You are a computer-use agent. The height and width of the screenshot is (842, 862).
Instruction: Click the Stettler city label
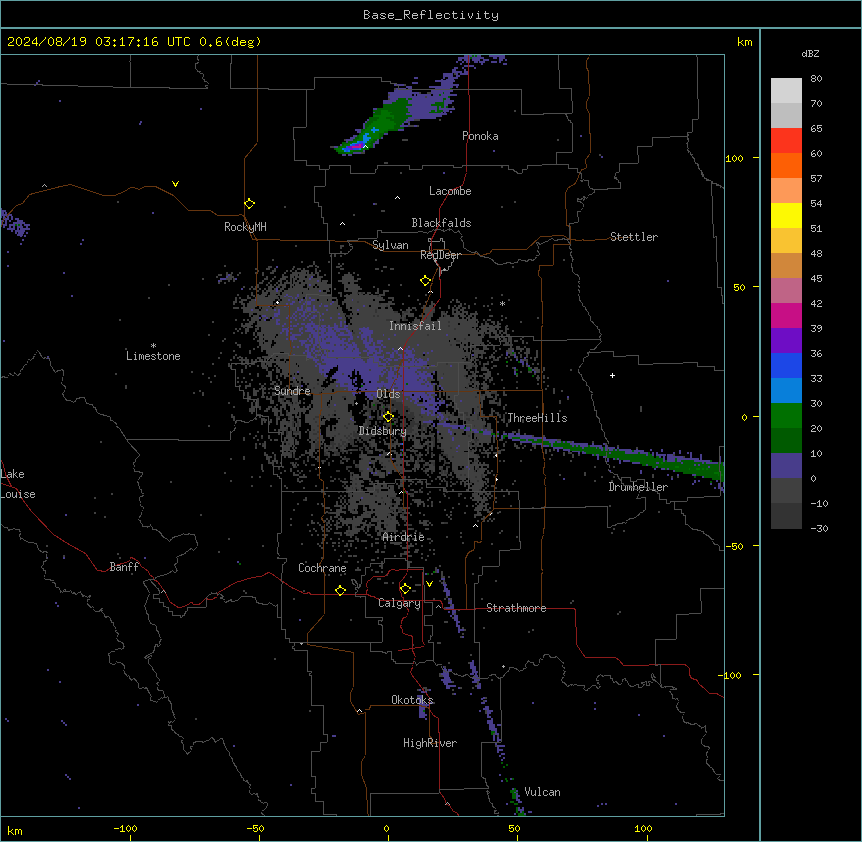[633, 237]
